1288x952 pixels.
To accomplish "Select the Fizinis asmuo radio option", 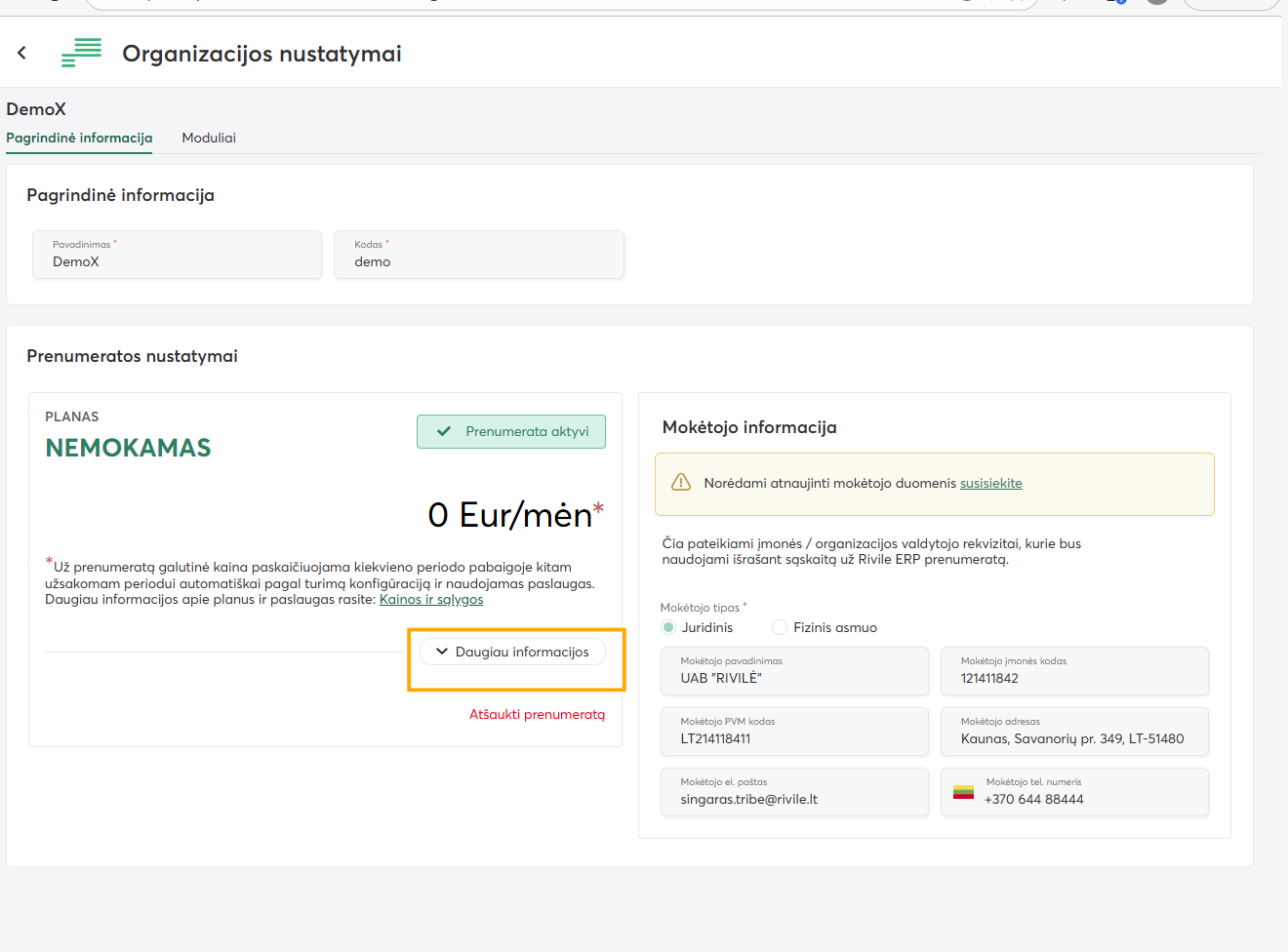I will click(x=780, y=627).
